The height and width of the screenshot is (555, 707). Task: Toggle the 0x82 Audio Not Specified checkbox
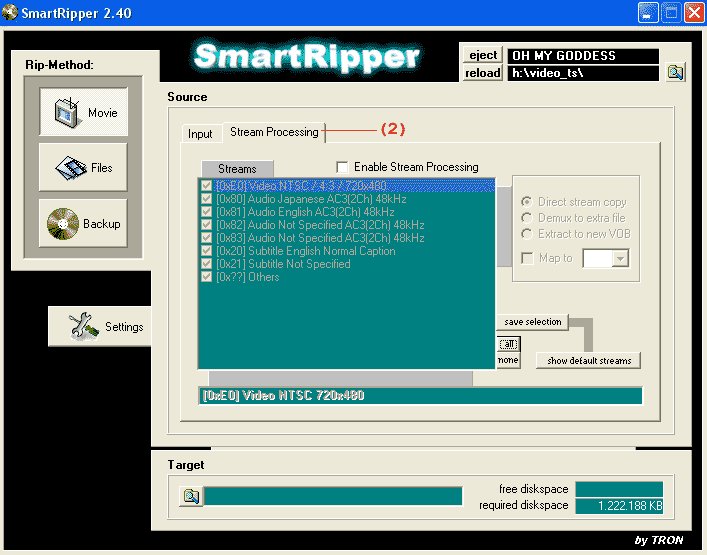(x=207, y=225)
